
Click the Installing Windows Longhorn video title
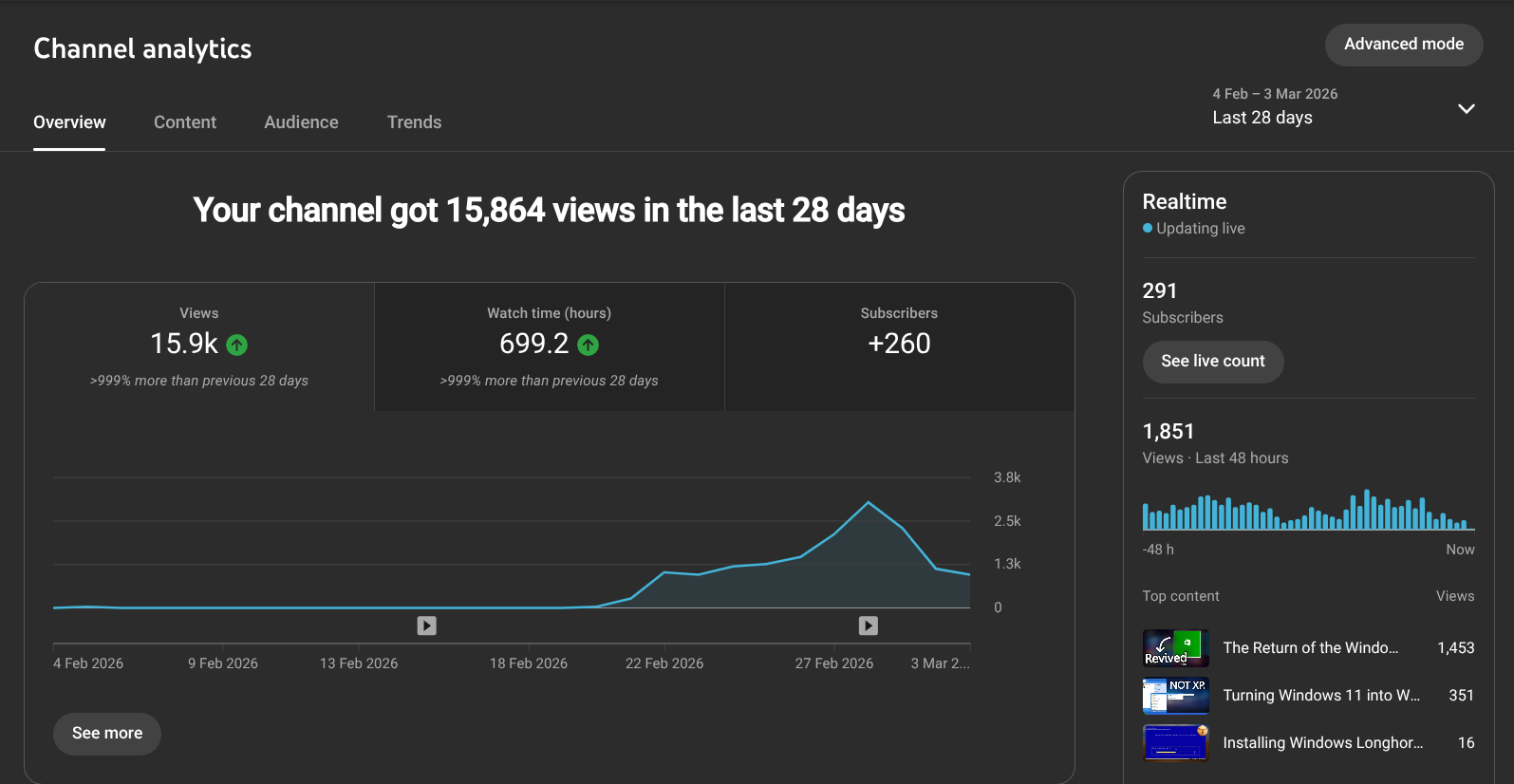pyautogui.click(x=1322, y=743)
